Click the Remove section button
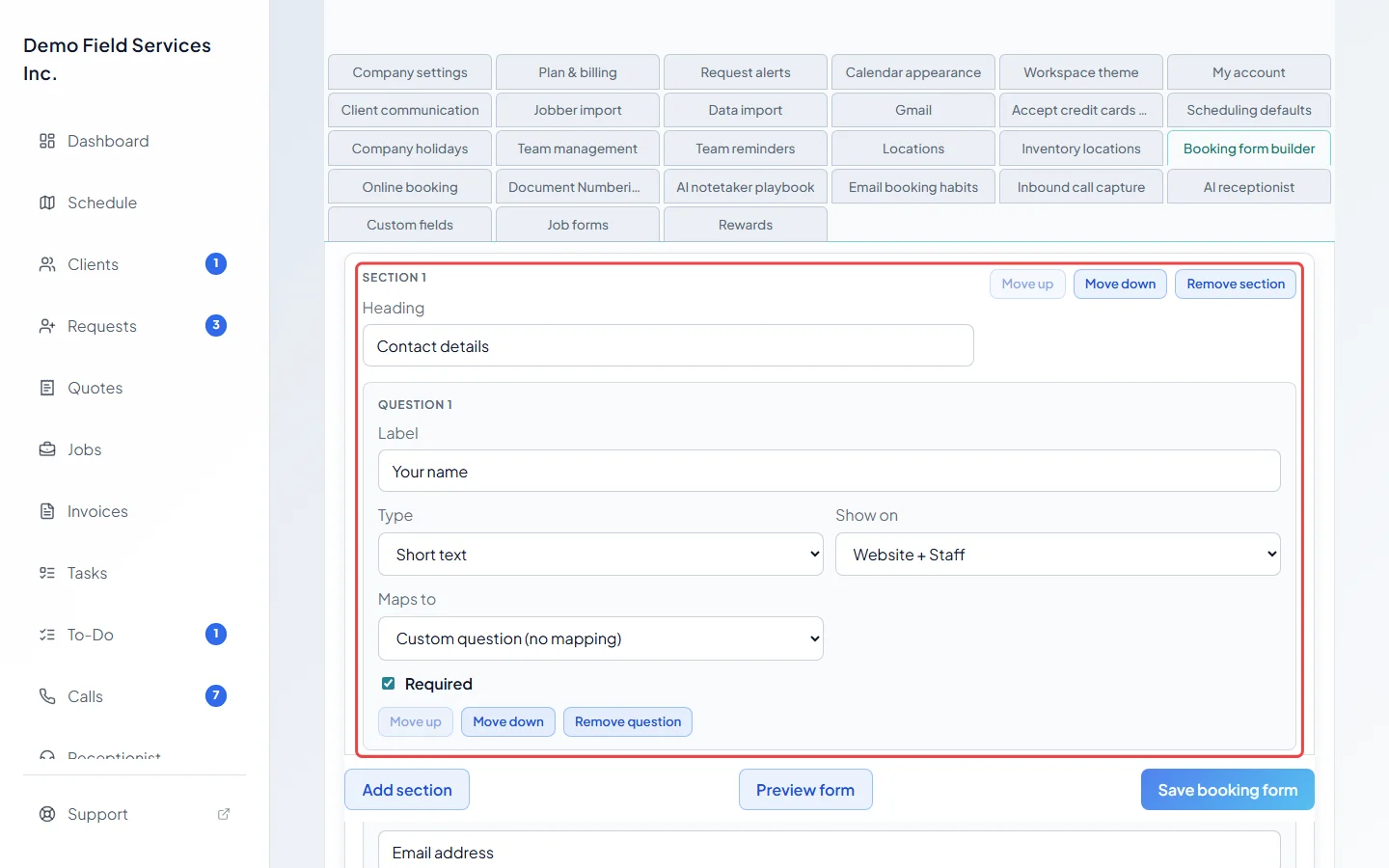The image size is (1389, 868). point(1236,284)
